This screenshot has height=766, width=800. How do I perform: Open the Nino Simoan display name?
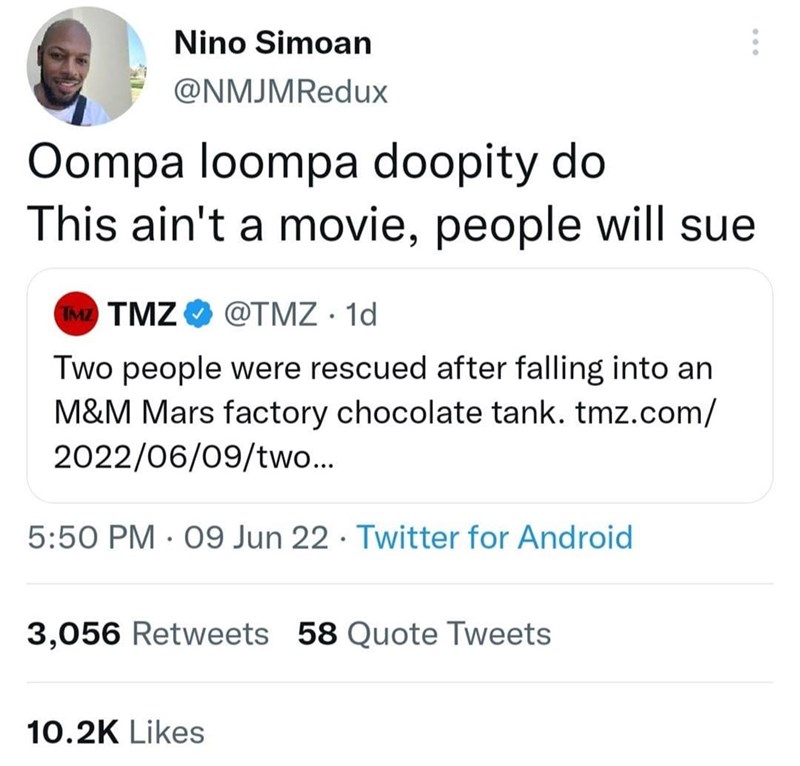click(272, 43)
